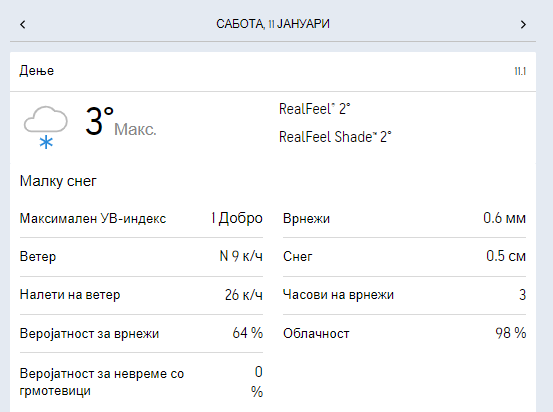Click the RealFeel Shade 2° value
This screenshot has width=553, height=412.
coord(335,137)
